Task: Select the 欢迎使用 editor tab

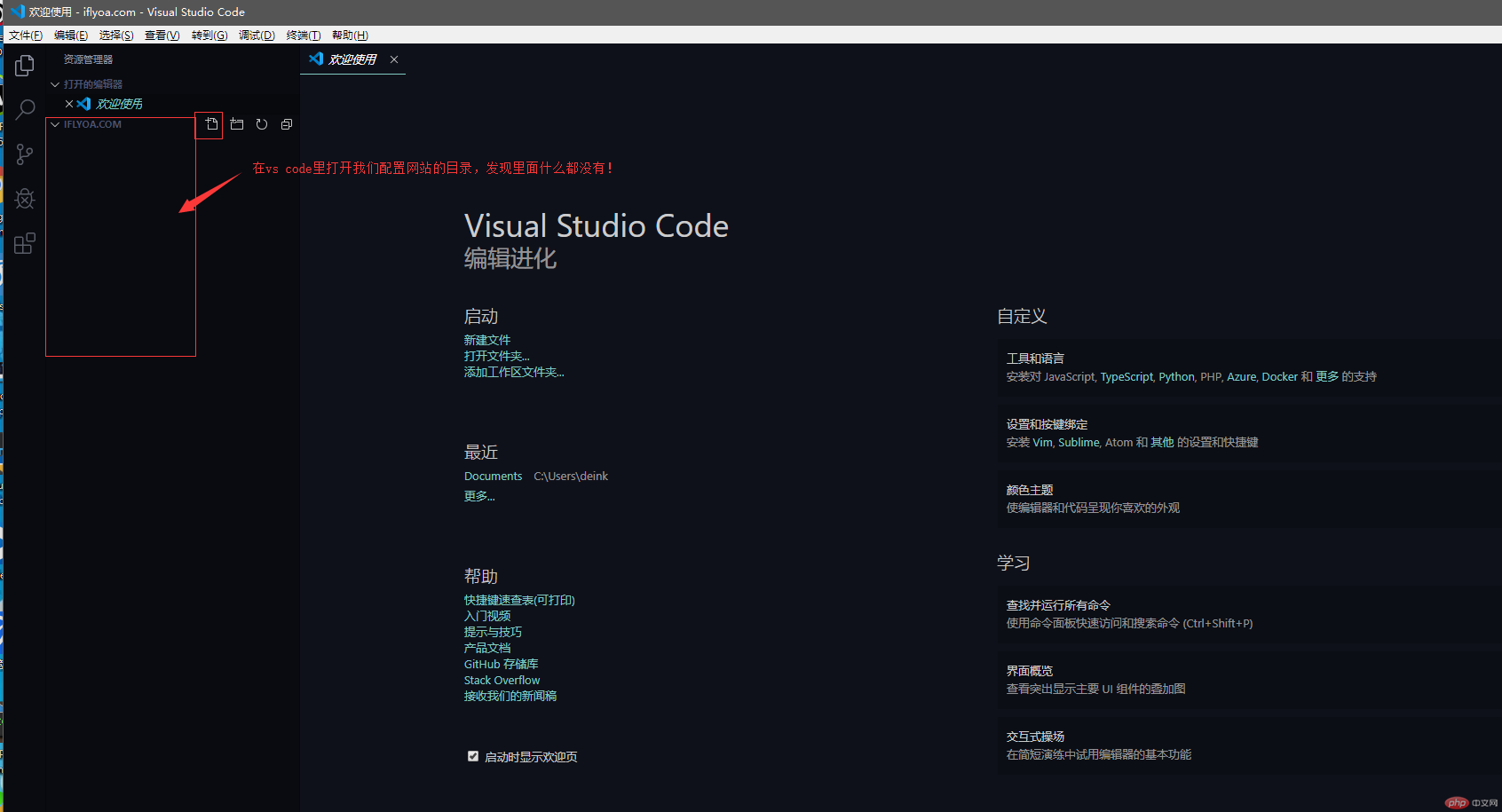Action: [x=352, y=59]
